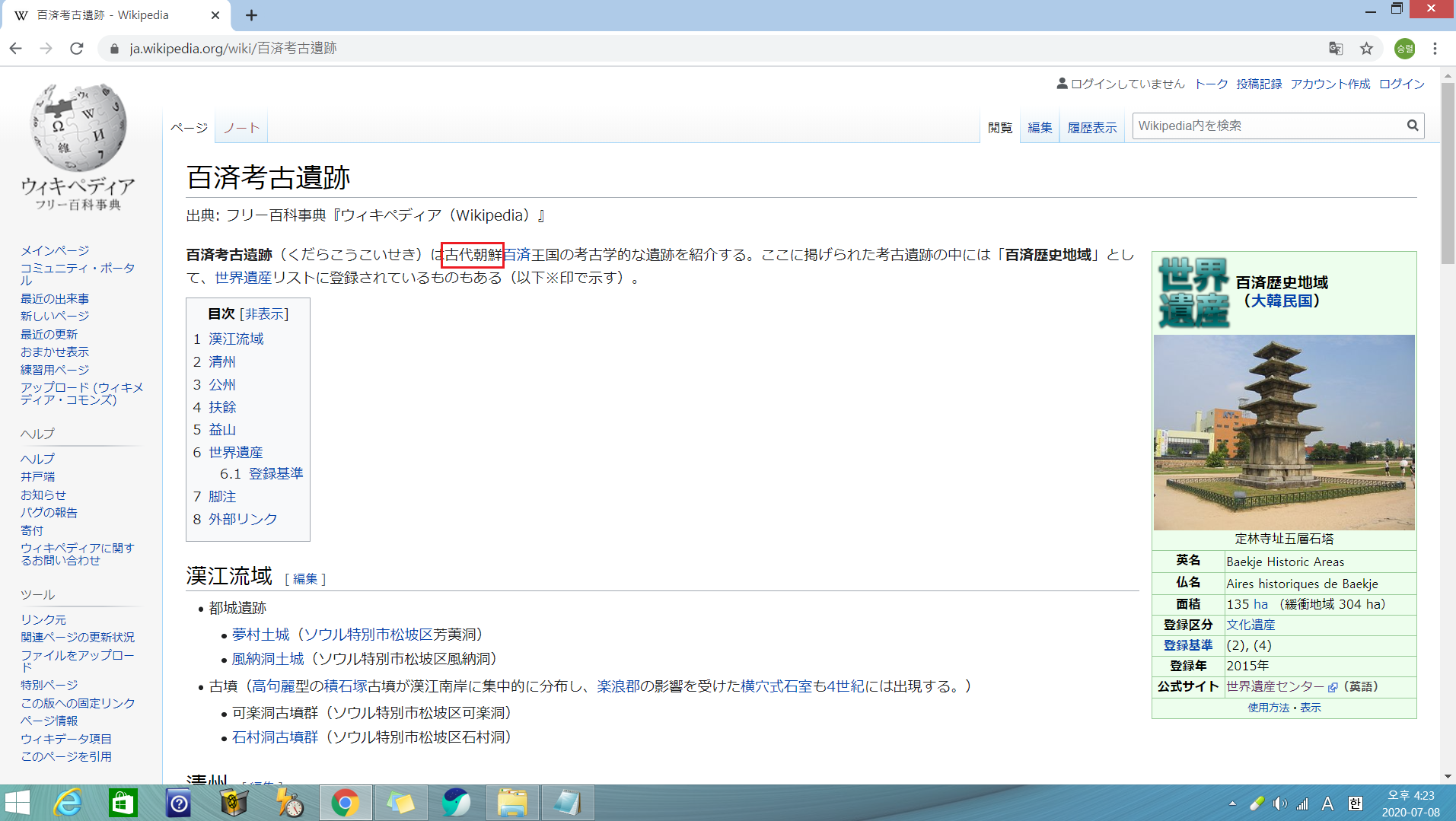The image size is (1456, 821).
Task: Open the Google Translate icon in address bar
Action: tap(1336, 48)
